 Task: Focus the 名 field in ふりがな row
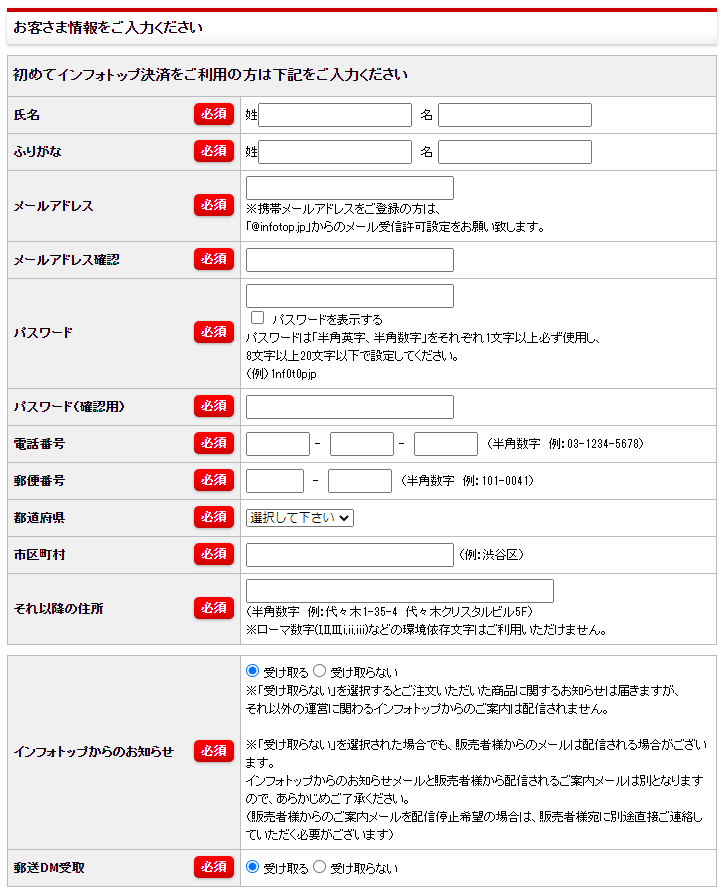515,152
